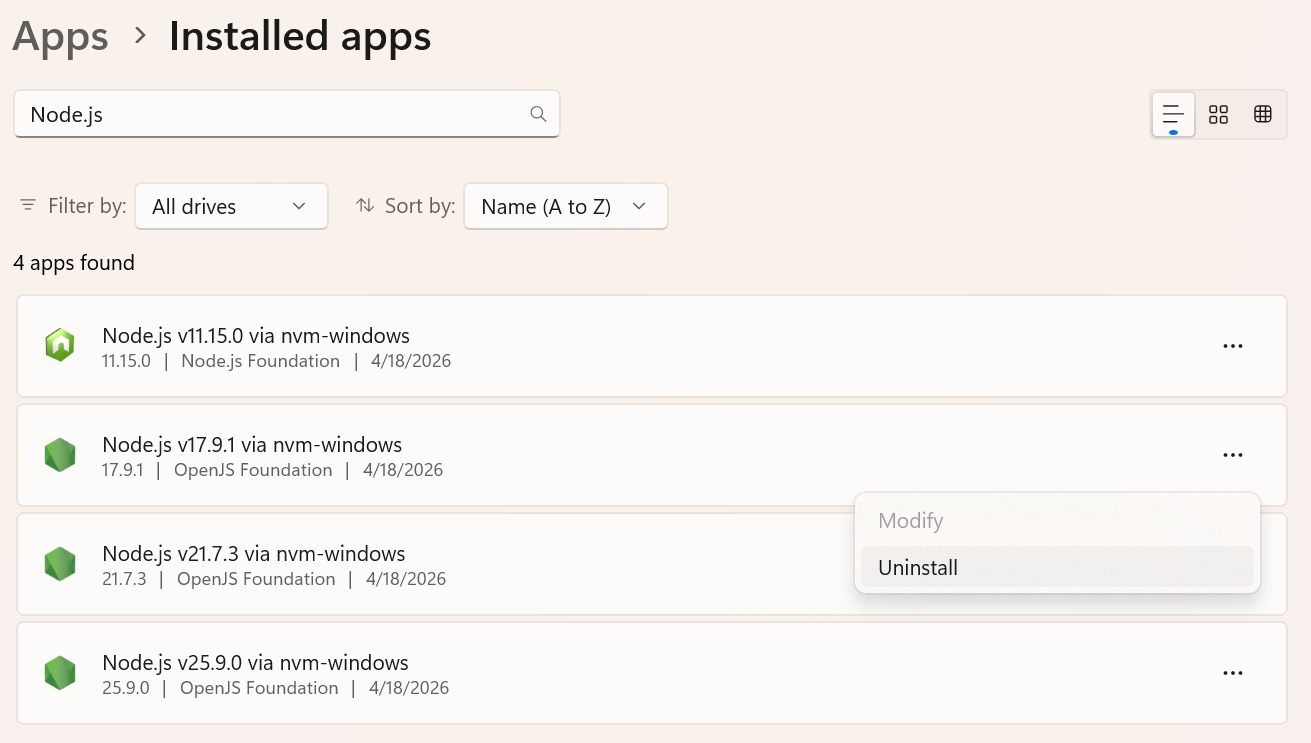Click "OpenJS Foundation" in the v25.9.0 row

[259, 688]
